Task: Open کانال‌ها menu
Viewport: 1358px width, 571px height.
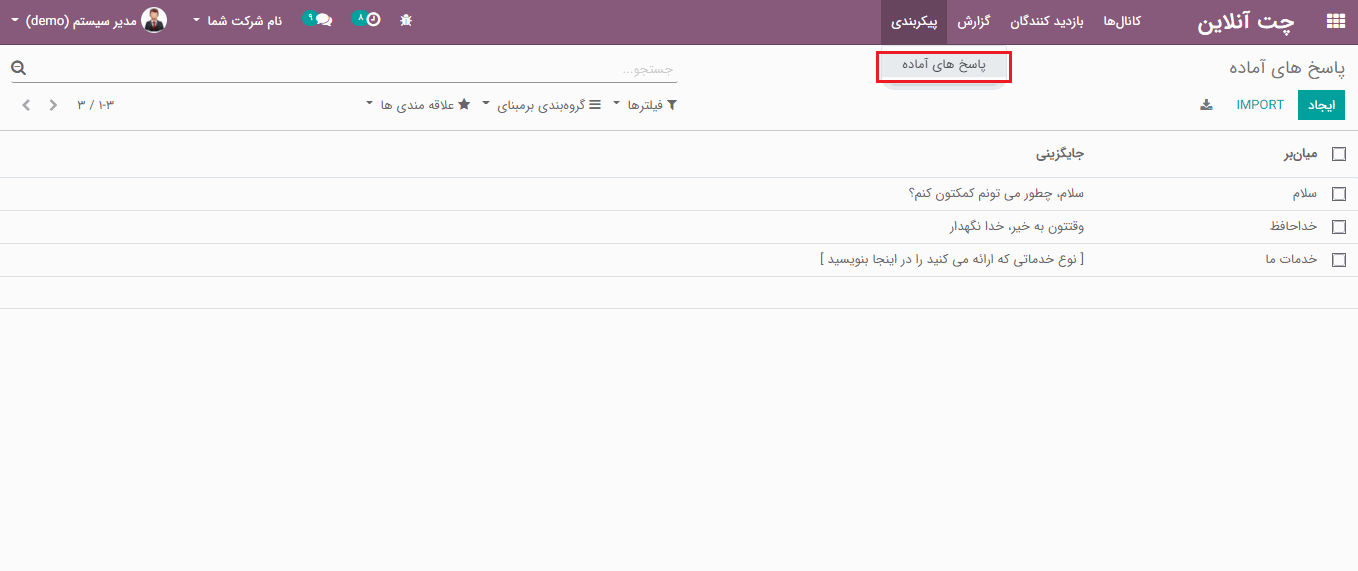Action: 1122,21
